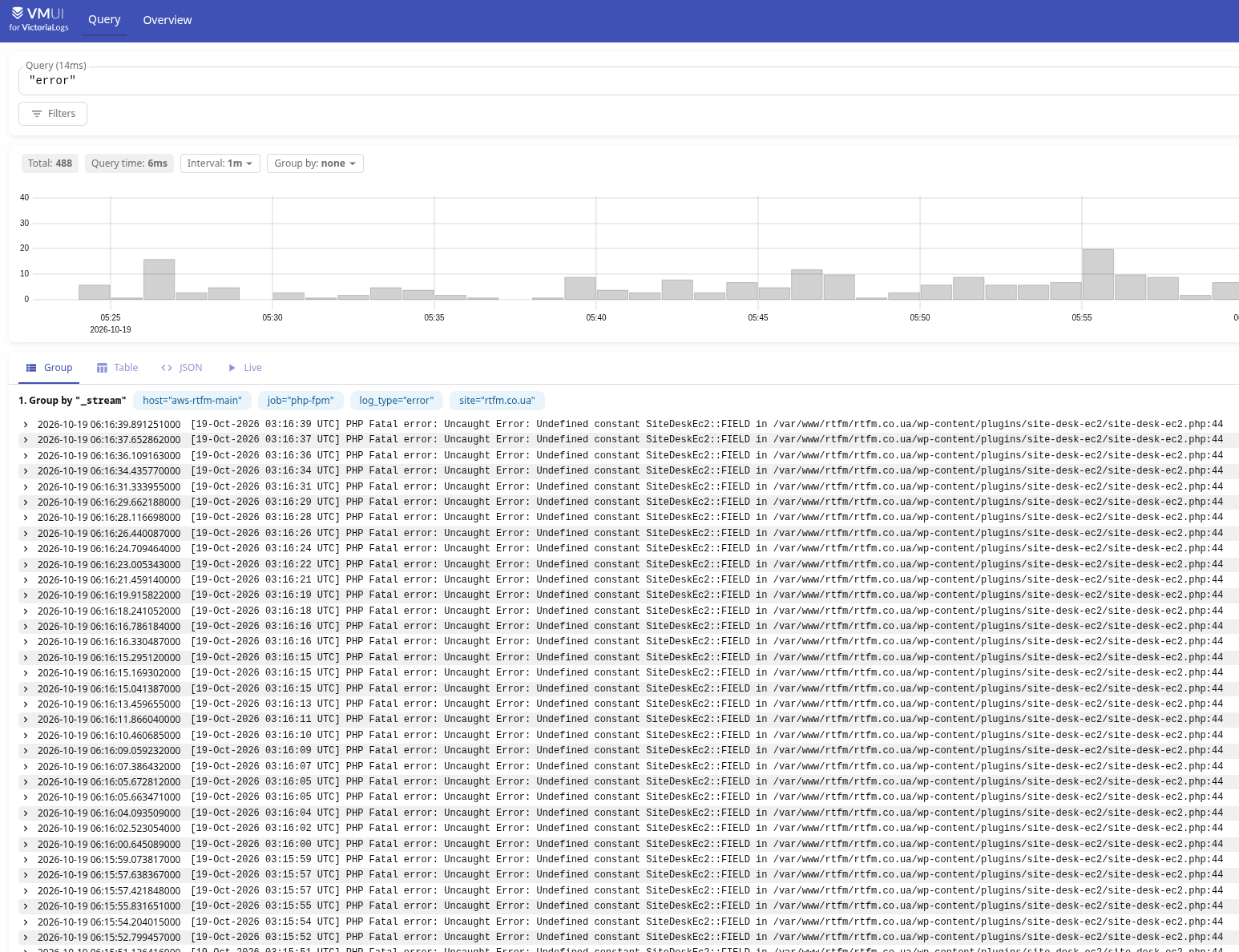The image size is (1239, 952).
Task: Expand the log entry at 06:16:24.709464000
Action: tap(26, 549)
